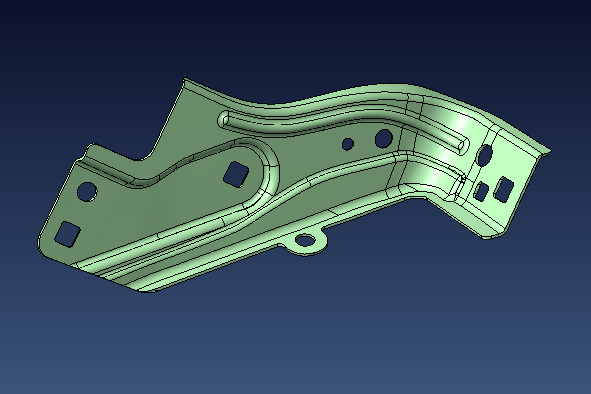The width and height of the screenshot is (591, 394).
Task: Click the hole in the bottom mounting tab
Action: tap(305, 240)
